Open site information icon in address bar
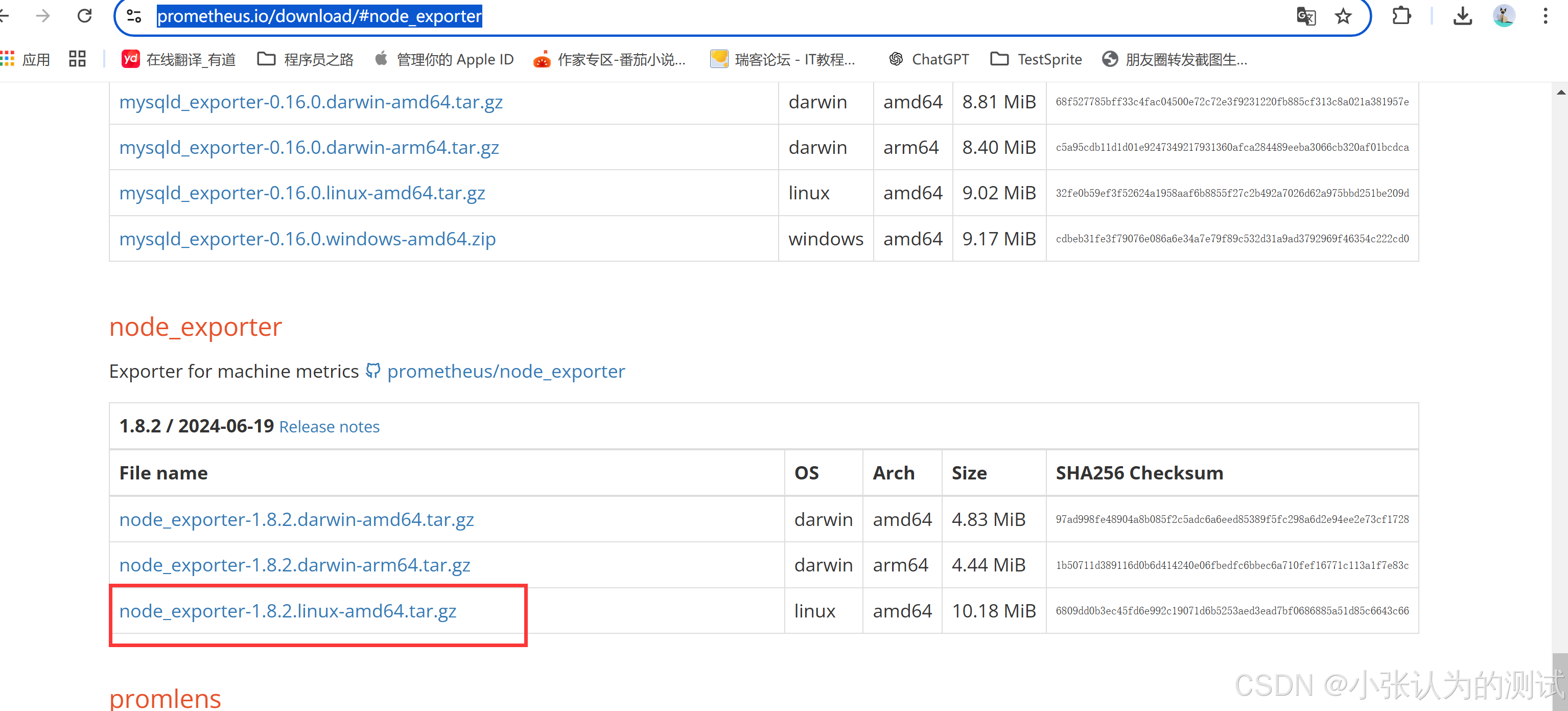 click(x=134, y=16)
